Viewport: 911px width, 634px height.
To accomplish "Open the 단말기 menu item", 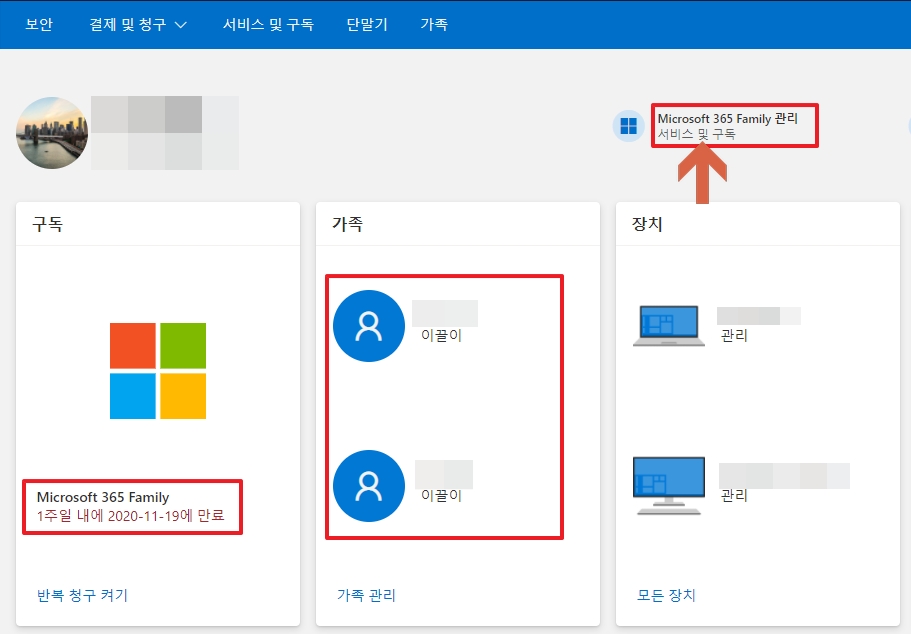I will [x=367, y=24].
